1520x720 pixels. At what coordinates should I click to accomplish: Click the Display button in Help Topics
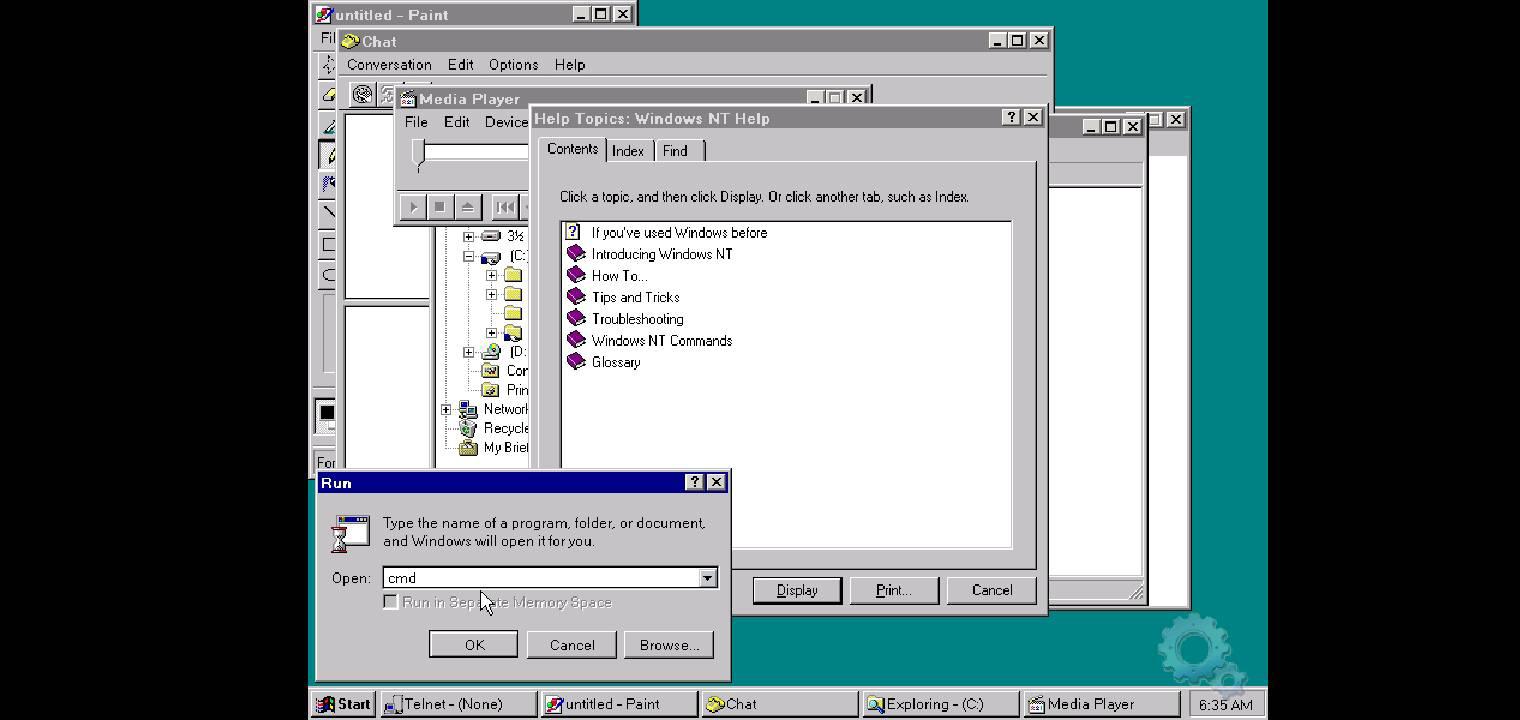[x=797, y=590]
